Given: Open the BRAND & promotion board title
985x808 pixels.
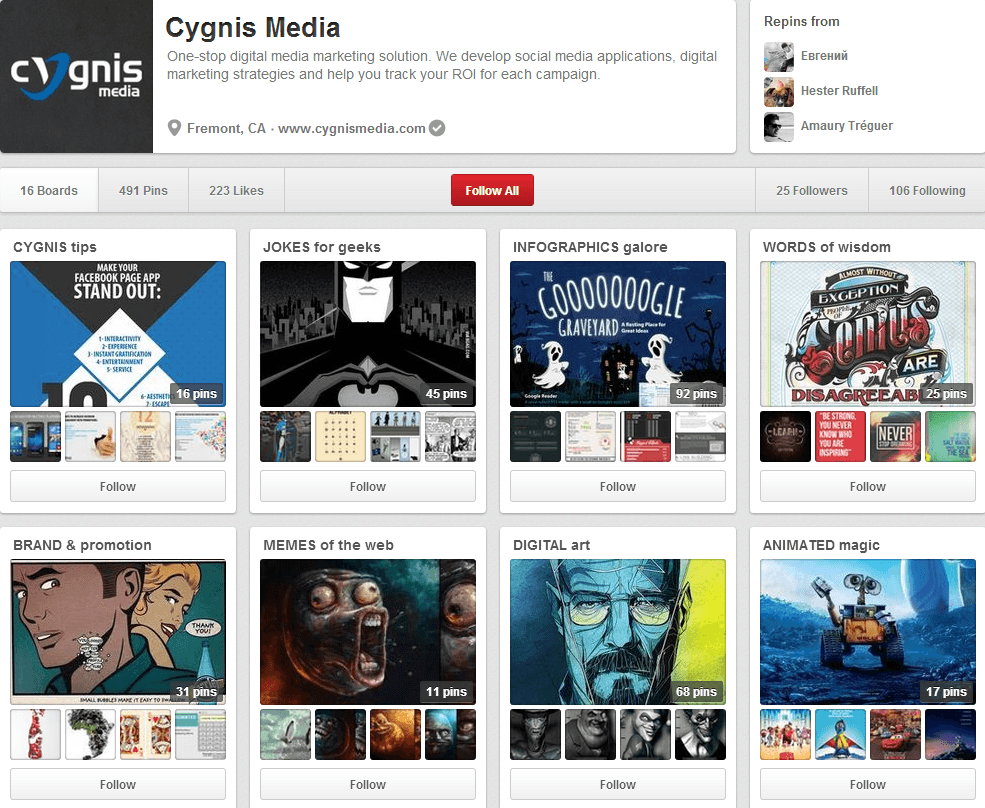Looking at the screenshot, I should coord(82,545).
